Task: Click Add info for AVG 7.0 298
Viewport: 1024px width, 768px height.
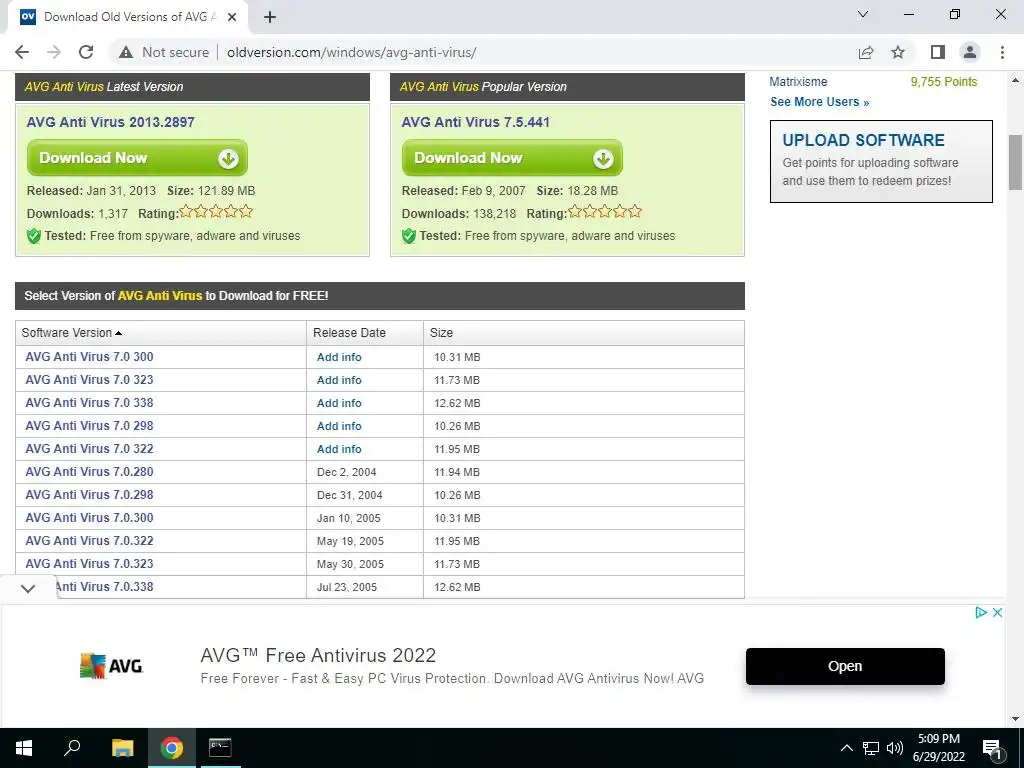Action: [339, 426]
